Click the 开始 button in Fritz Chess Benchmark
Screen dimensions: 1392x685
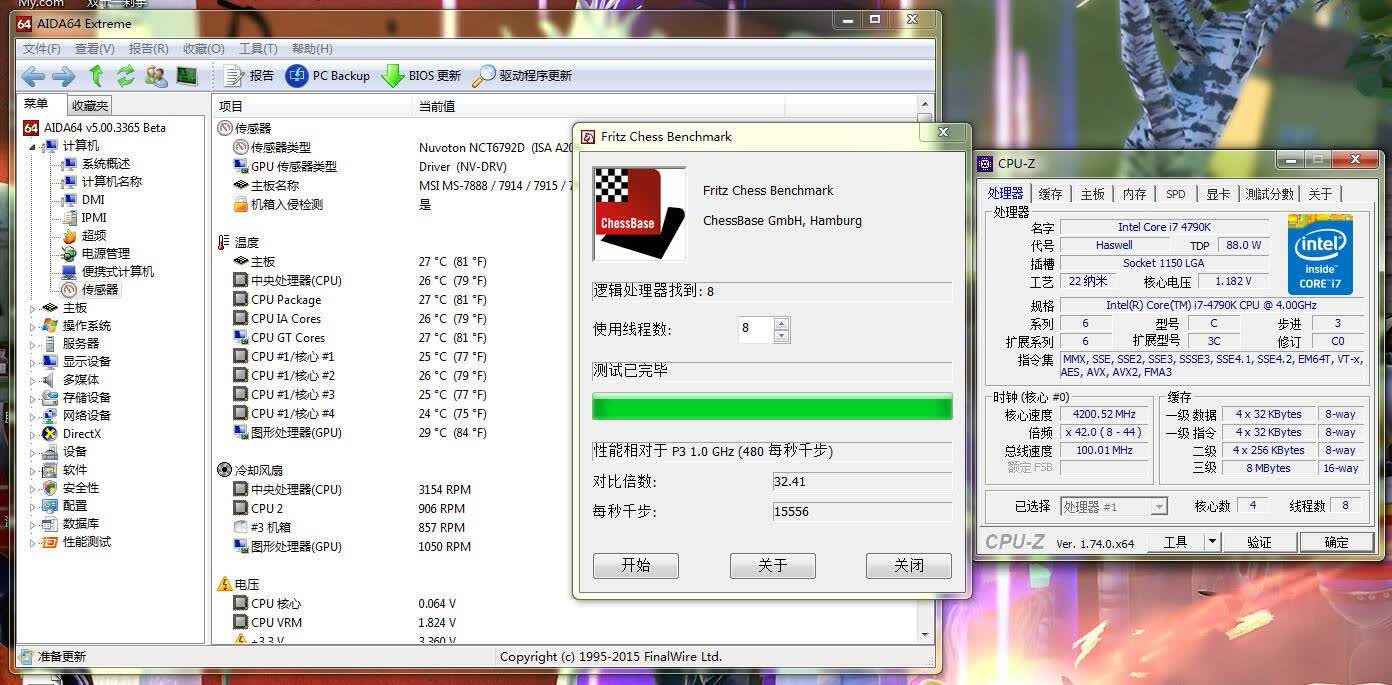[636, 566]
